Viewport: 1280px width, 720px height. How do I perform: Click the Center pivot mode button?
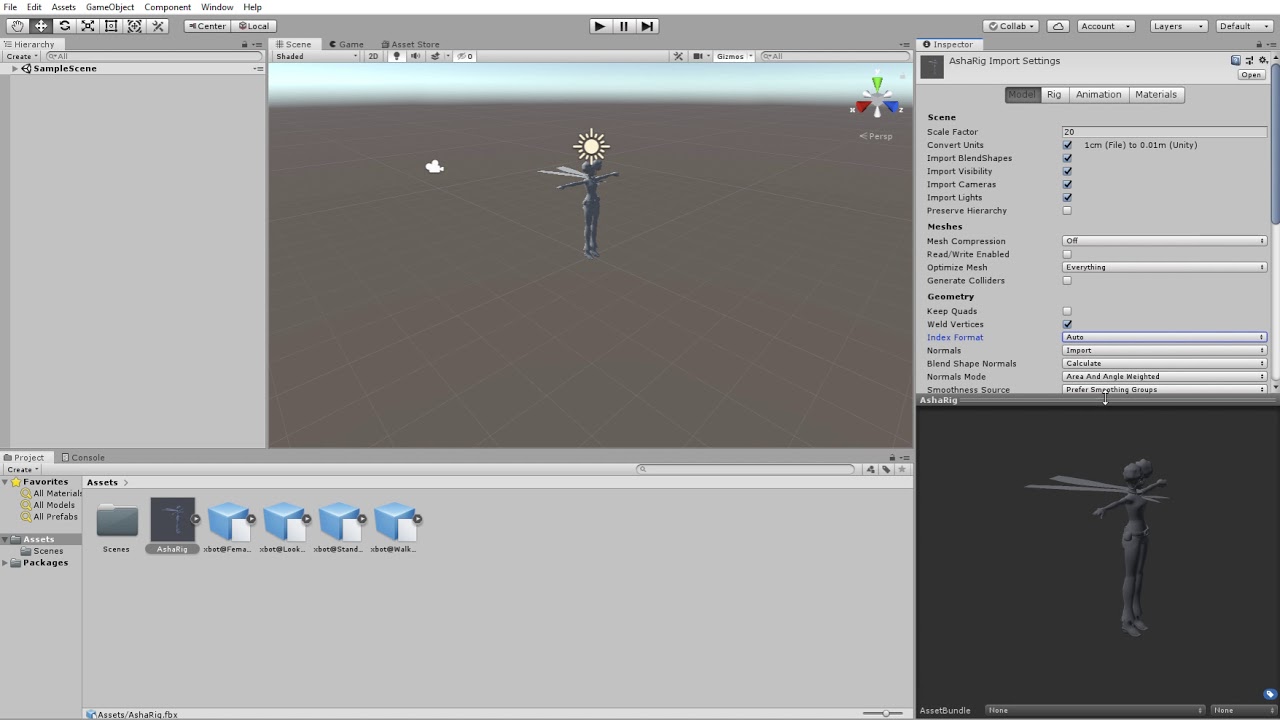[206, 25]
